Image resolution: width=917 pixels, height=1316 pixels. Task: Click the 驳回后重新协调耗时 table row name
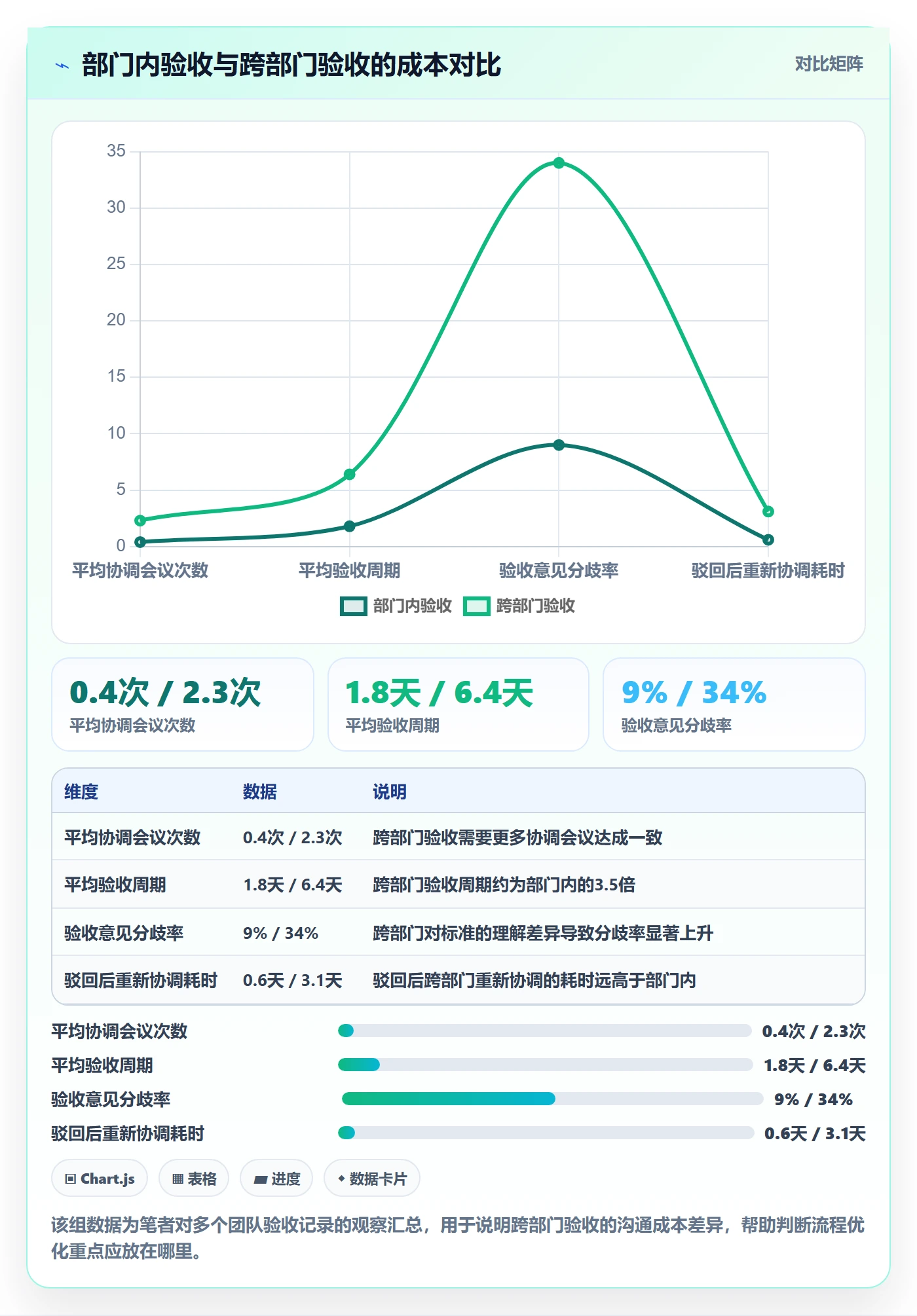pyautogui.click(x=141, y=980)
